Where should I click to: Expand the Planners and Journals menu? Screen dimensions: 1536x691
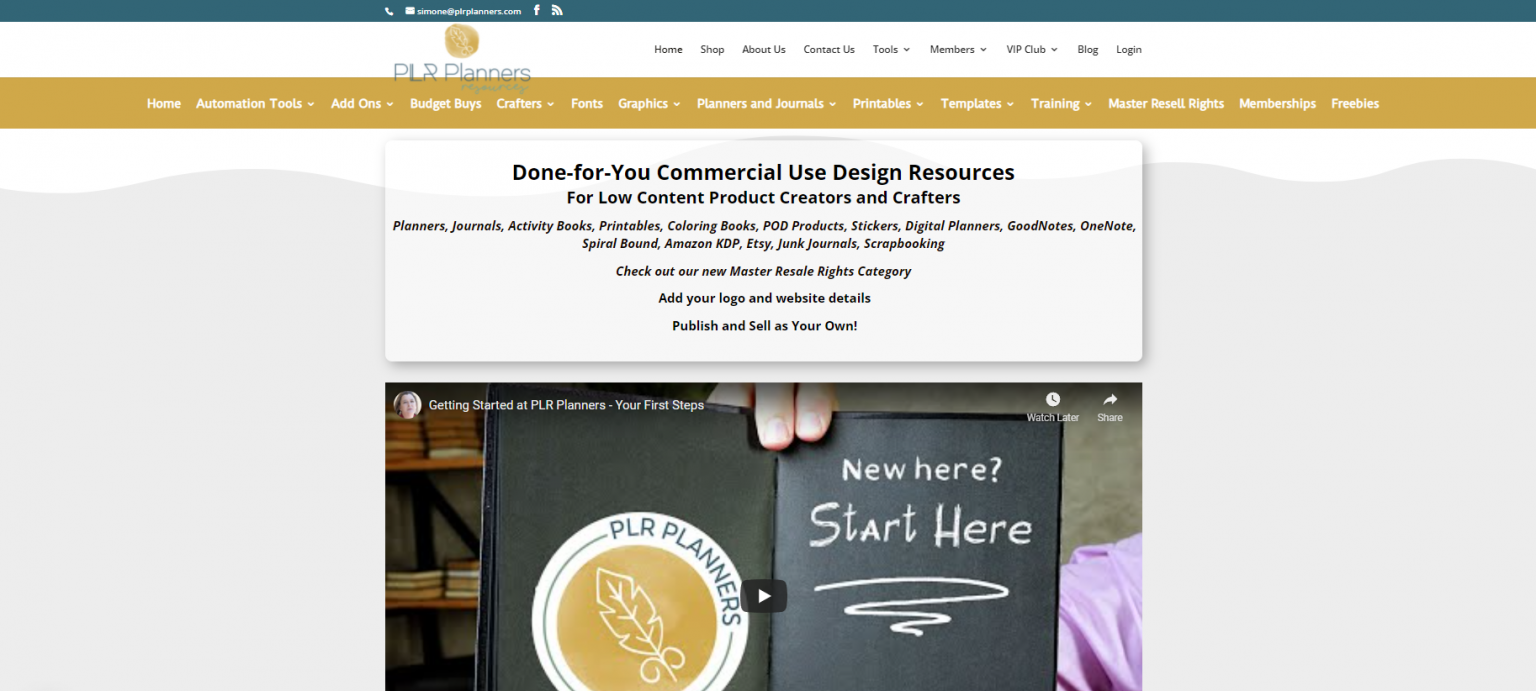point(760,103)
